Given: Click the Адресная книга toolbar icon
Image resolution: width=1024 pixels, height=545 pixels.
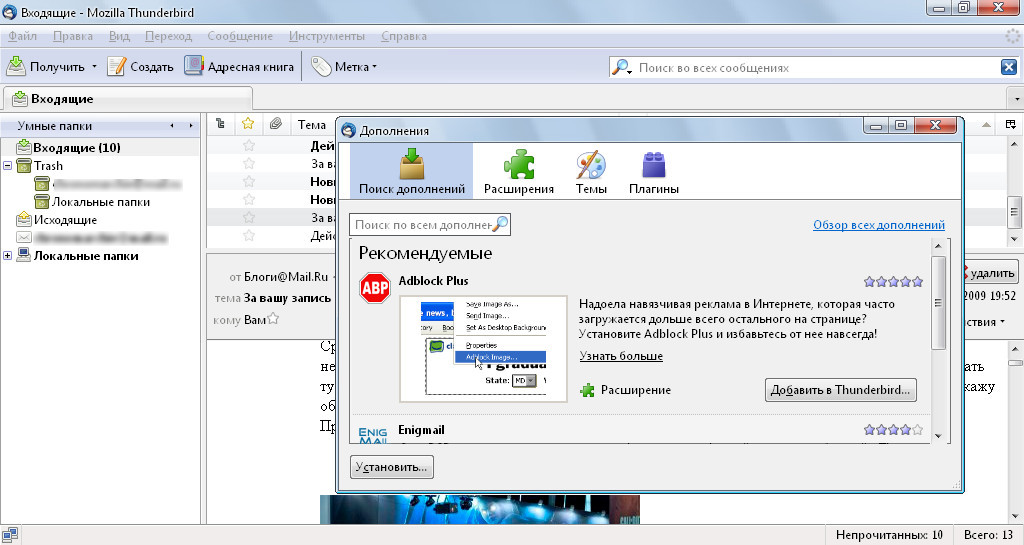Looking at the screenshot, I should tap(194, 66).
